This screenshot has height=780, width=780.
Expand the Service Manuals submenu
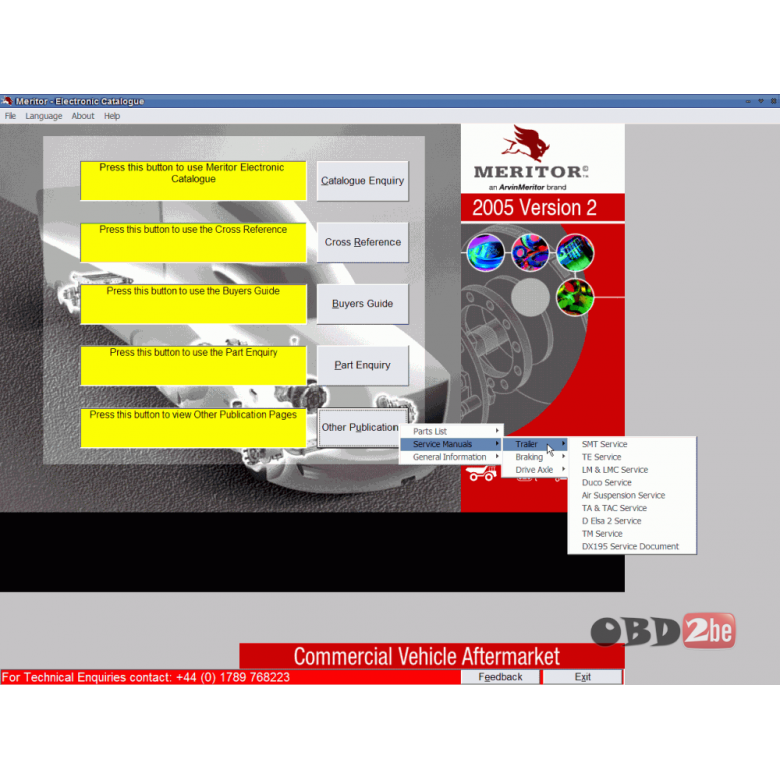click(452, 444)
